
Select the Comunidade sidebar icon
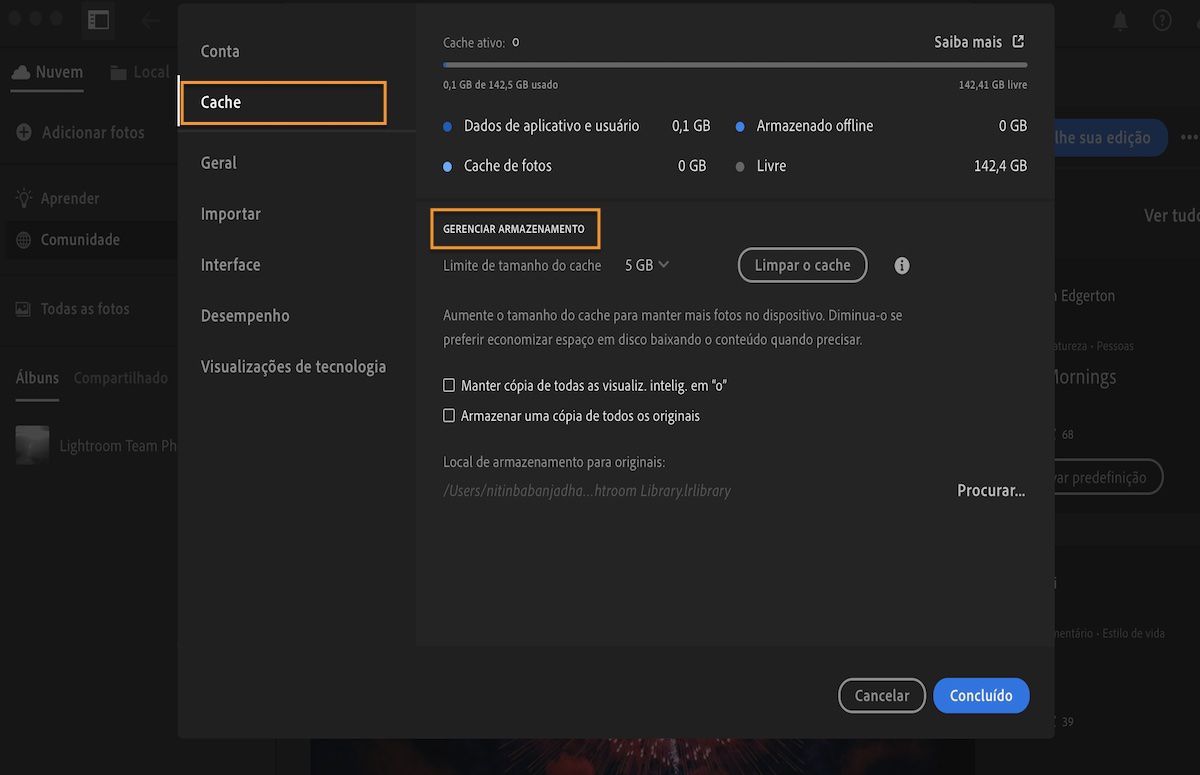pos(21,239)
